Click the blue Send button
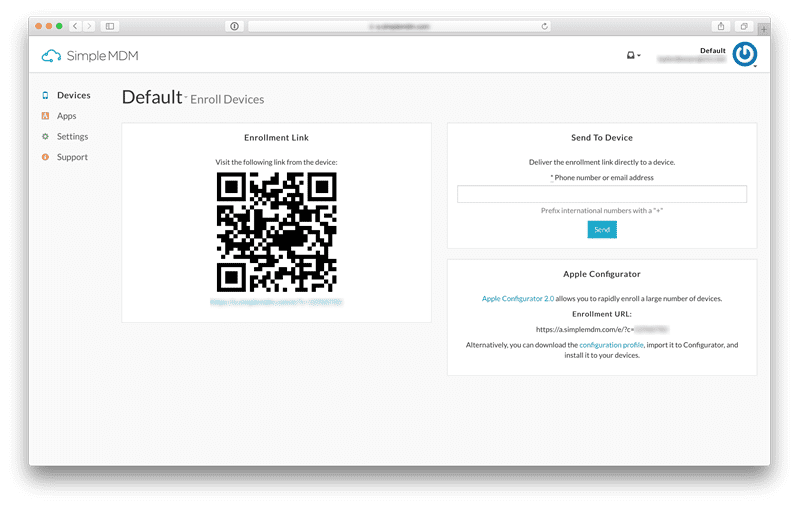 click(x=602, y=230)
